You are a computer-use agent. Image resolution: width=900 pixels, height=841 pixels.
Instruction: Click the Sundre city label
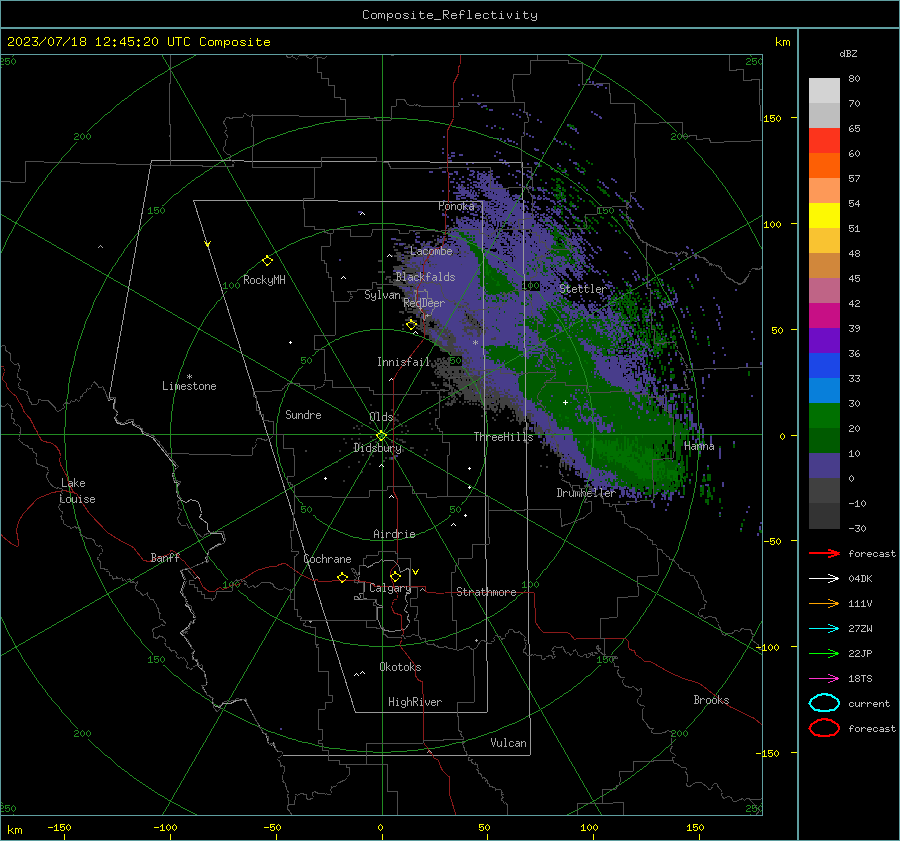(303, 415)
